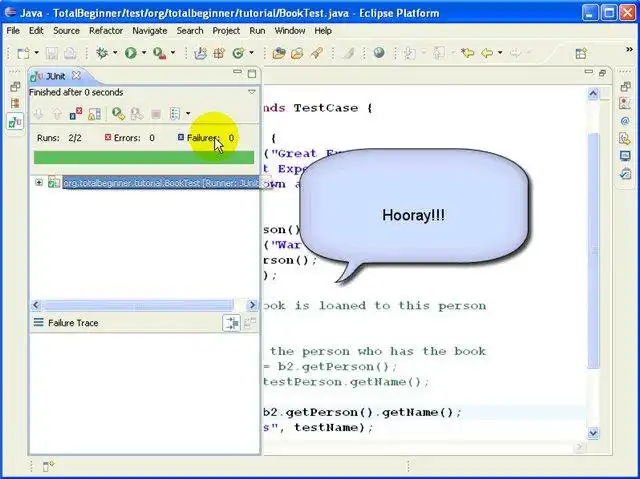This screenshot has height=479, width=640.
Task: Click the Javadoc @ icon on right bar
Action: pyautogui.click(x=624, y=121)
